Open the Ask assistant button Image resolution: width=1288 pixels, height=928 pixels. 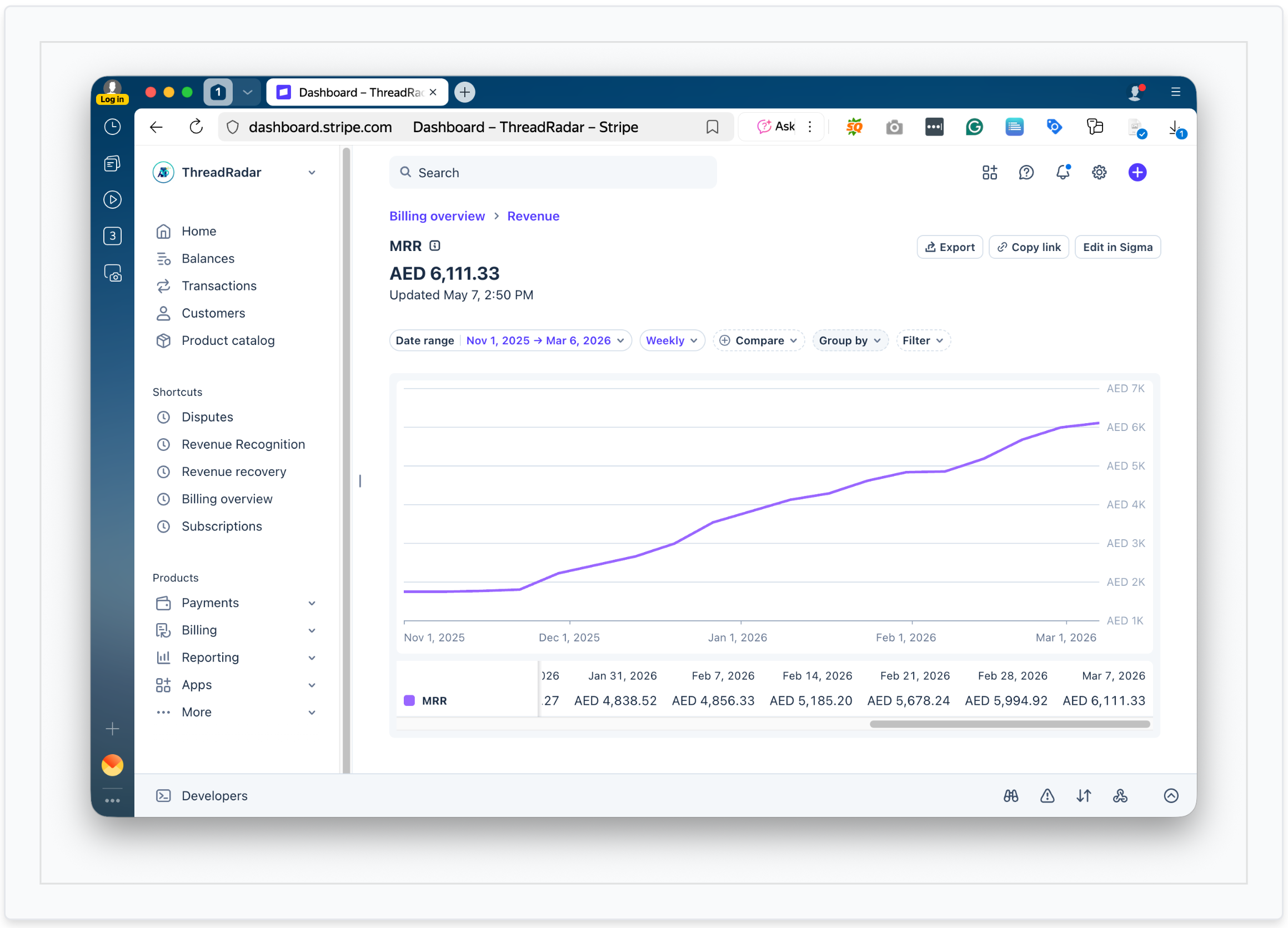(776, 127)
